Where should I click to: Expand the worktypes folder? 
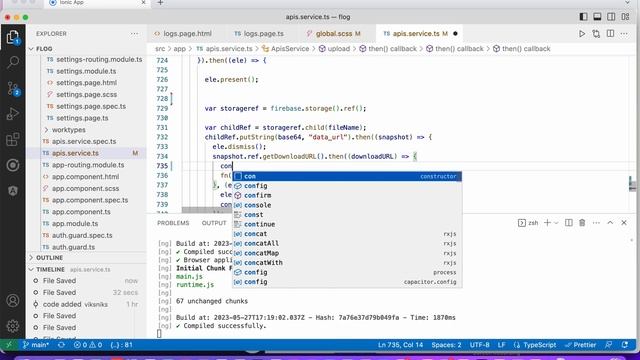pyautogui.click(x=69, y=130)
